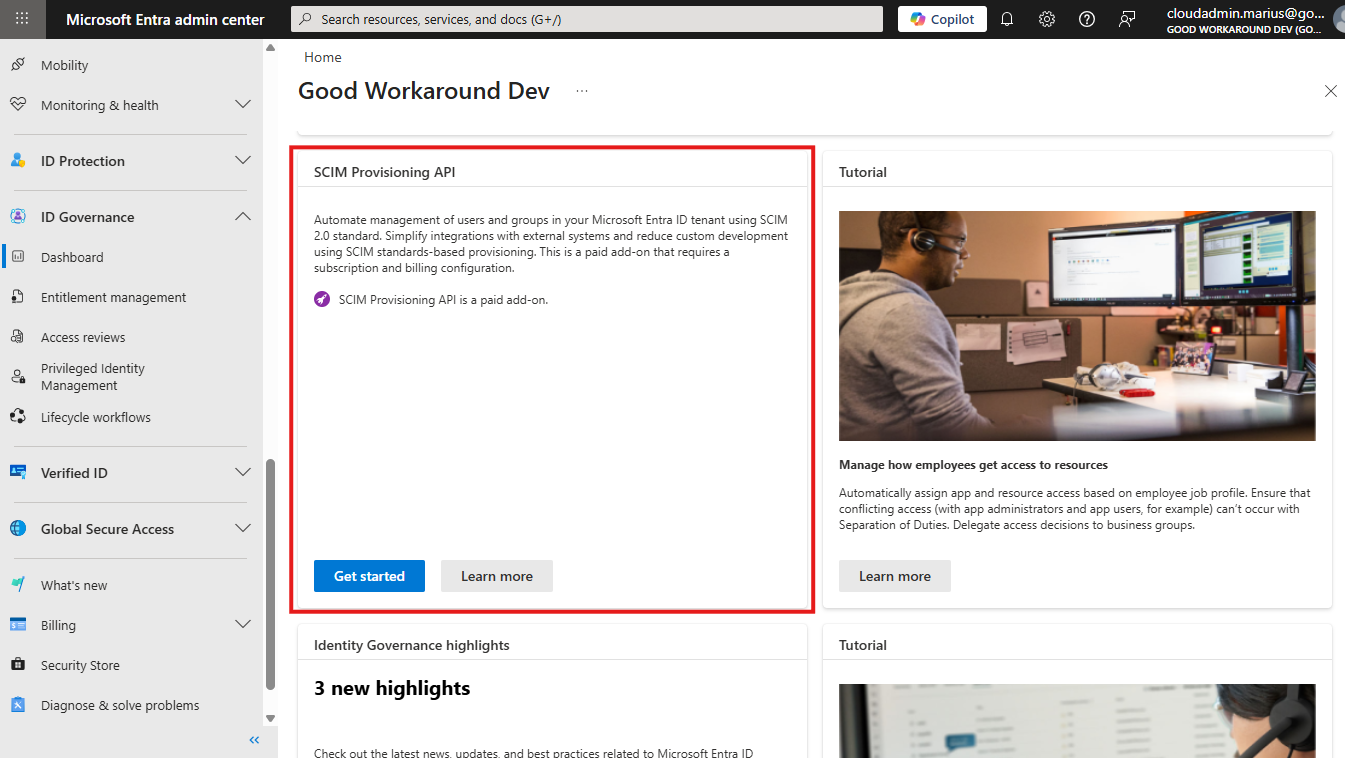Screen dimensions: 1345x758
Task: Click the search resources input field
Action: 587,19
